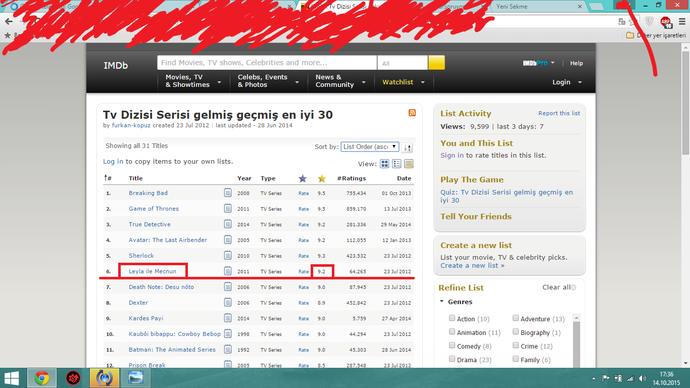The image size is (690, 388).
Task: Click Create a new list link
Action: [x=472, y=266]
